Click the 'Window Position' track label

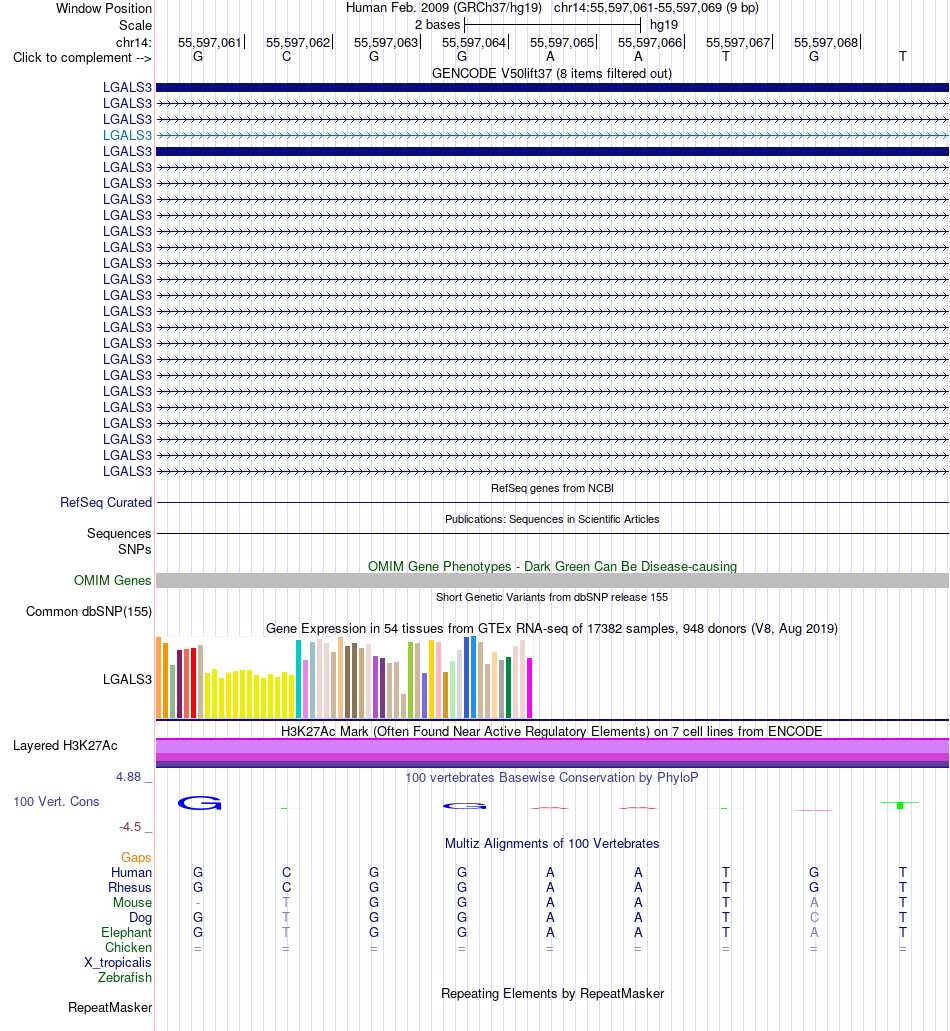104,9
